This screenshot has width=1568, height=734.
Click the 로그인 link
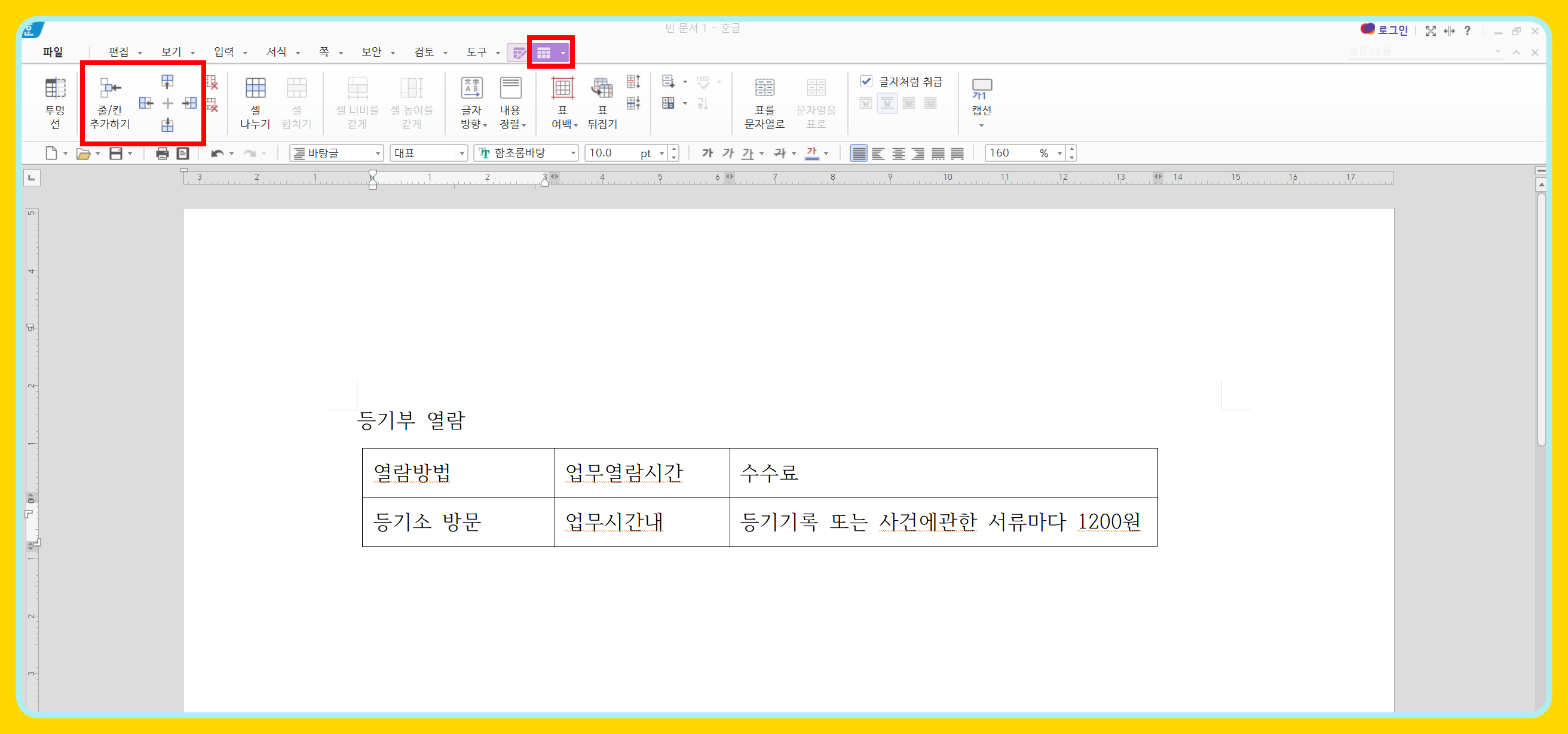pyautogui.click(x=1392, y=30)
